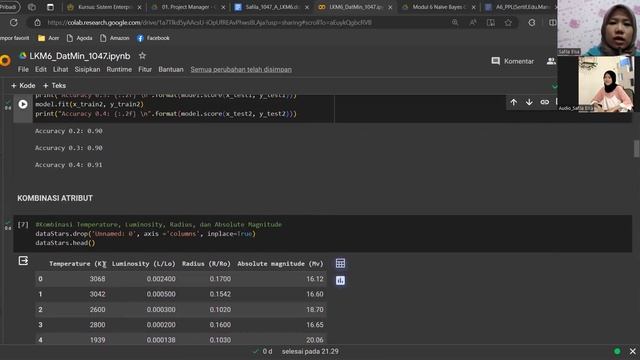Switch to A6_PPLGenitEdu tab
The width and height of the screenshot is (640, 360).
tap(522, 7)
